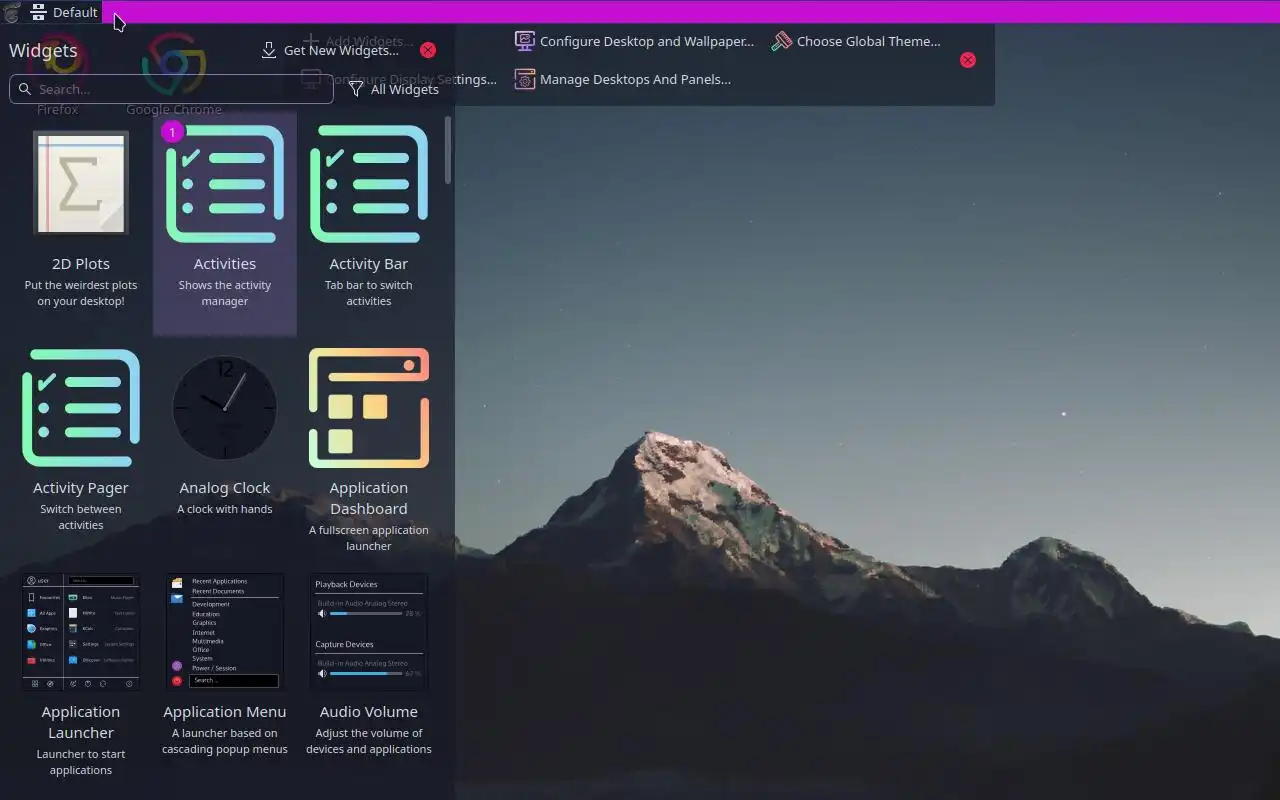Click the Widgets panel title
Image resolution: width=1280 pixels, height=800 pixels.
pyautogui.click(x=43, y=50)
